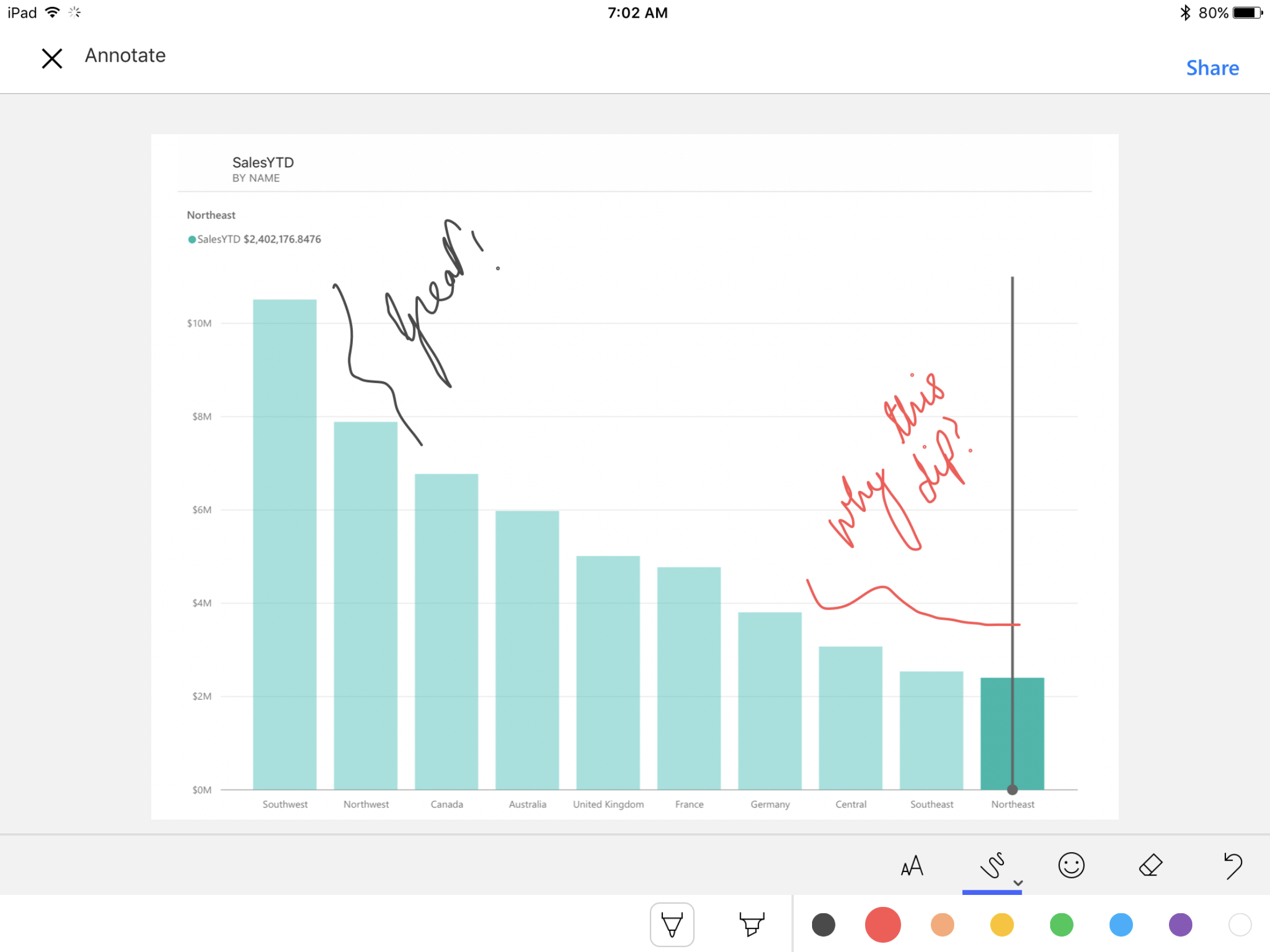Tap the undo arrow icon

tap(1232, 865)
